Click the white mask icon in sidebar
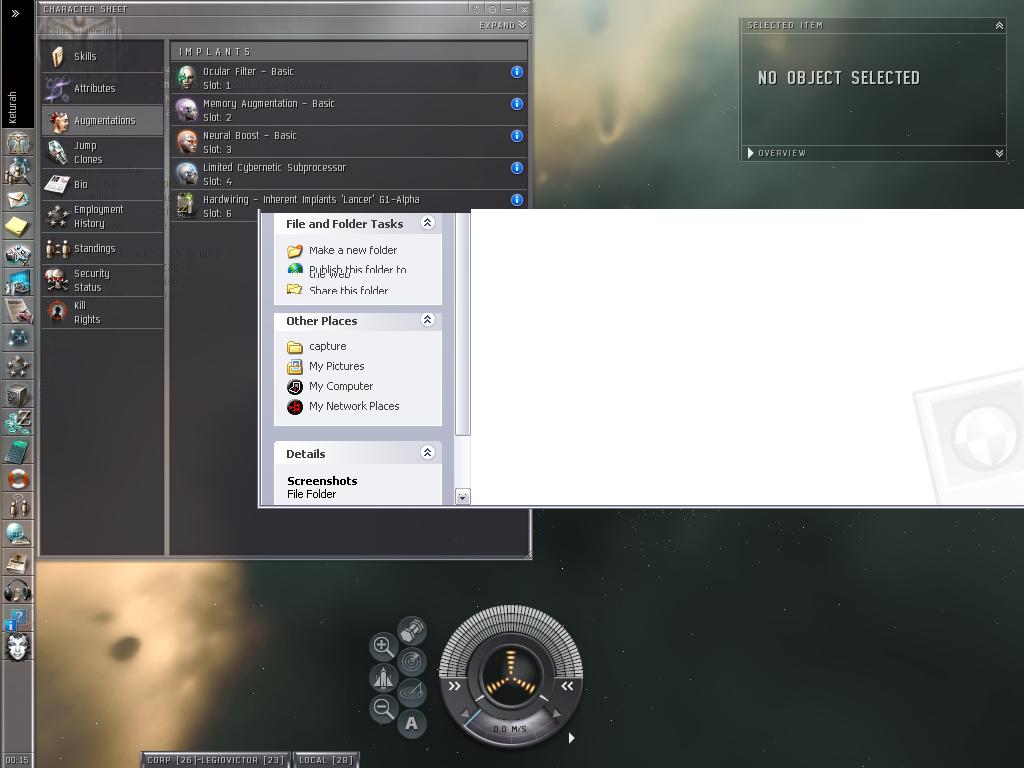 (18, 647)
